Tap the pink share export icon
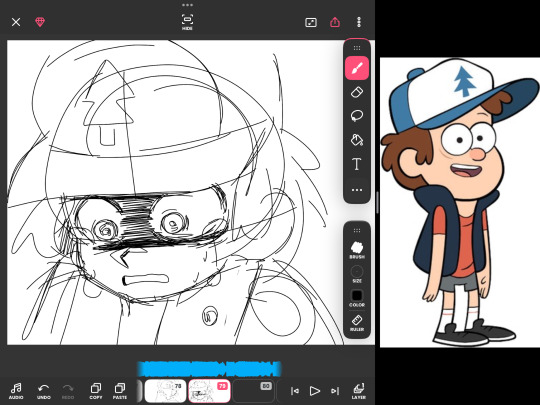Screen dimensions: 540x405 (335, 22)
